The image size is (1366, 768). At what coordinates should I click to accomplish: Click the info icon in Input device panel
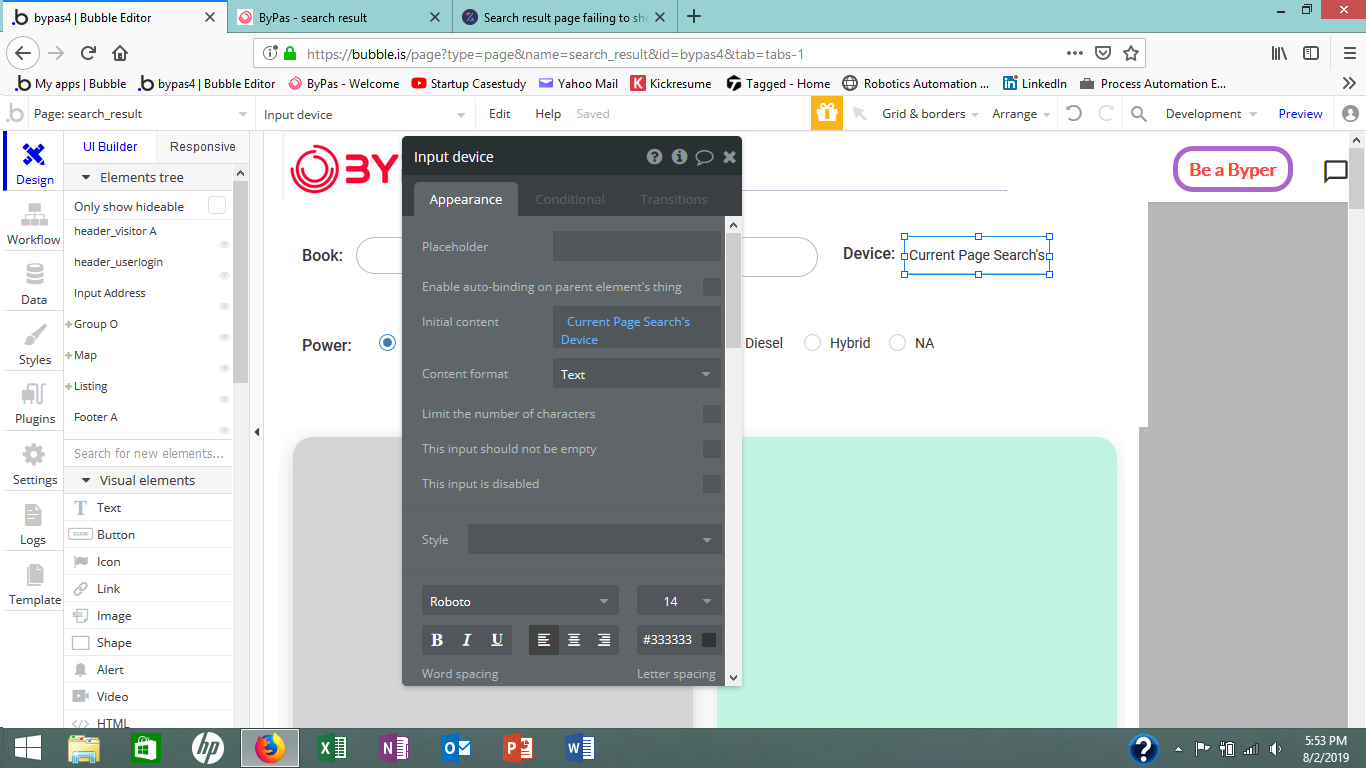pyautogui.click(x=679, y=157)
